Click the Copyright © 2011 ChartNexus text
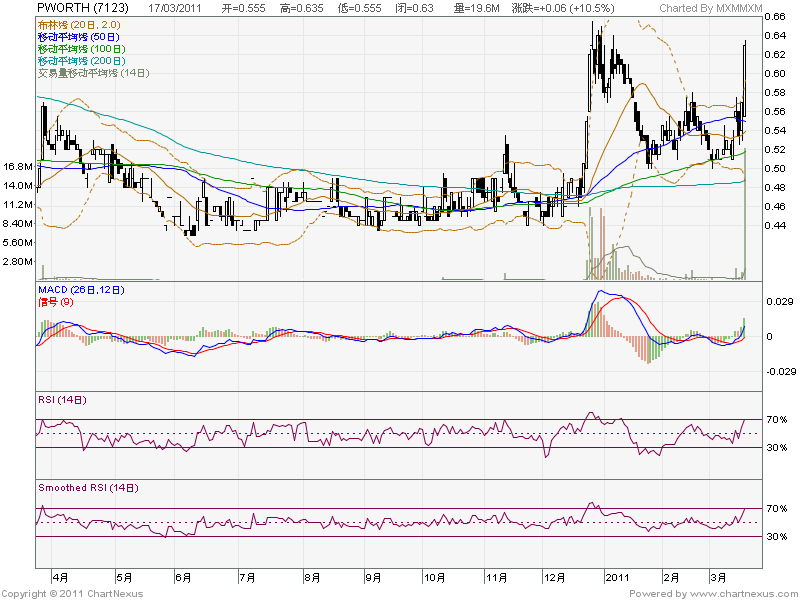Screen dimensions: 800x600 point(73,593)
